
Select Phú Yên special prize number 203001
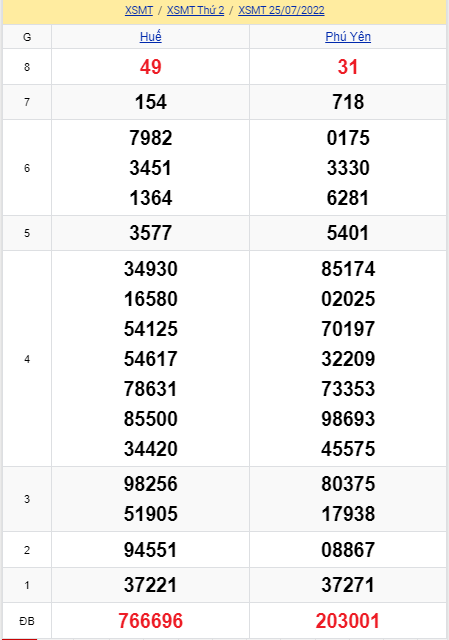click(348, 621)
